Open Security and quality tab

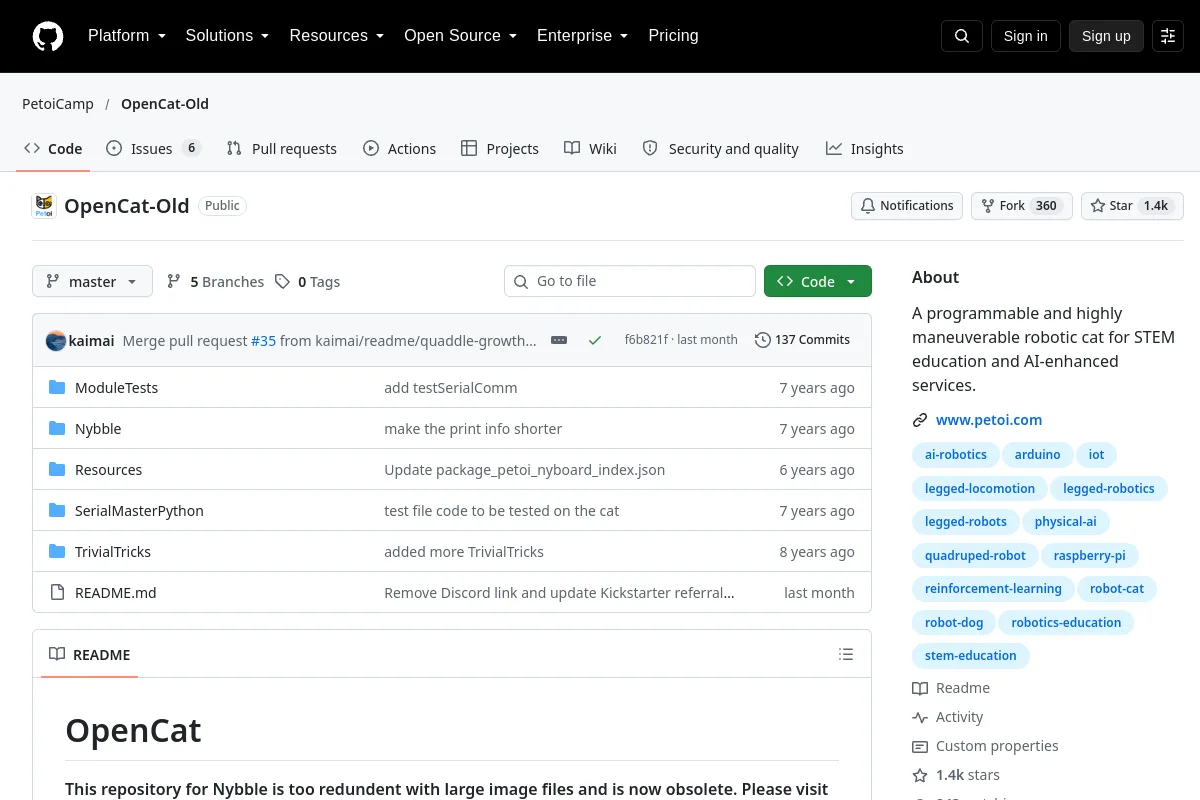pyautogui.click(x=720, y=149)
